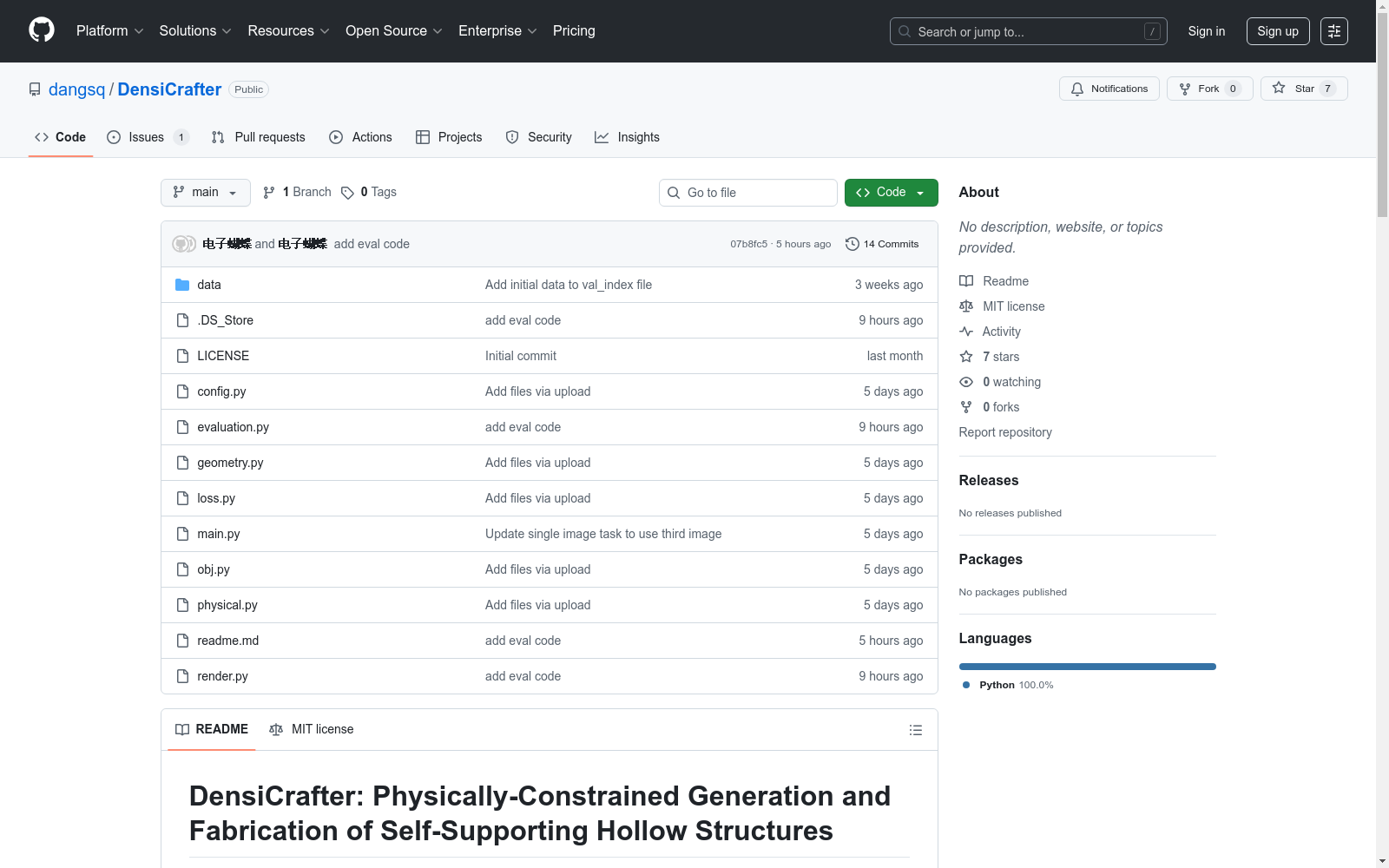Open the loss.py file
Screen dimensions: 1389x868
coord(216,498)
